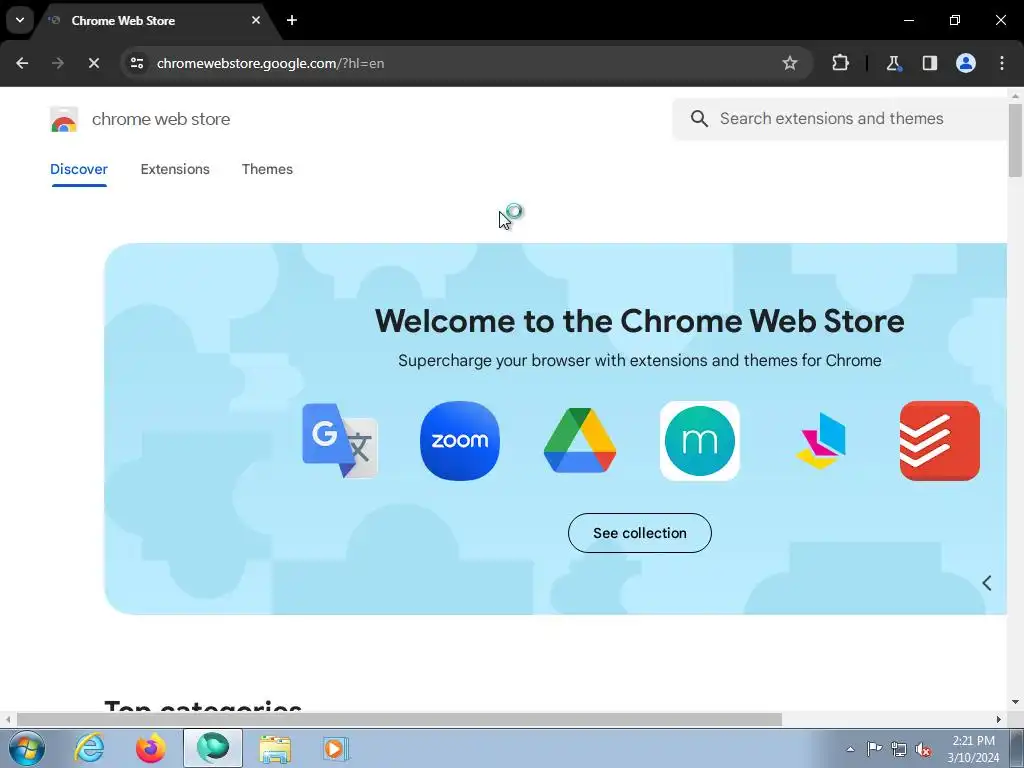The width and height of the screenshot is (1024, 768).
Task: Open the Windows Start menu
Action: [26, 748]
